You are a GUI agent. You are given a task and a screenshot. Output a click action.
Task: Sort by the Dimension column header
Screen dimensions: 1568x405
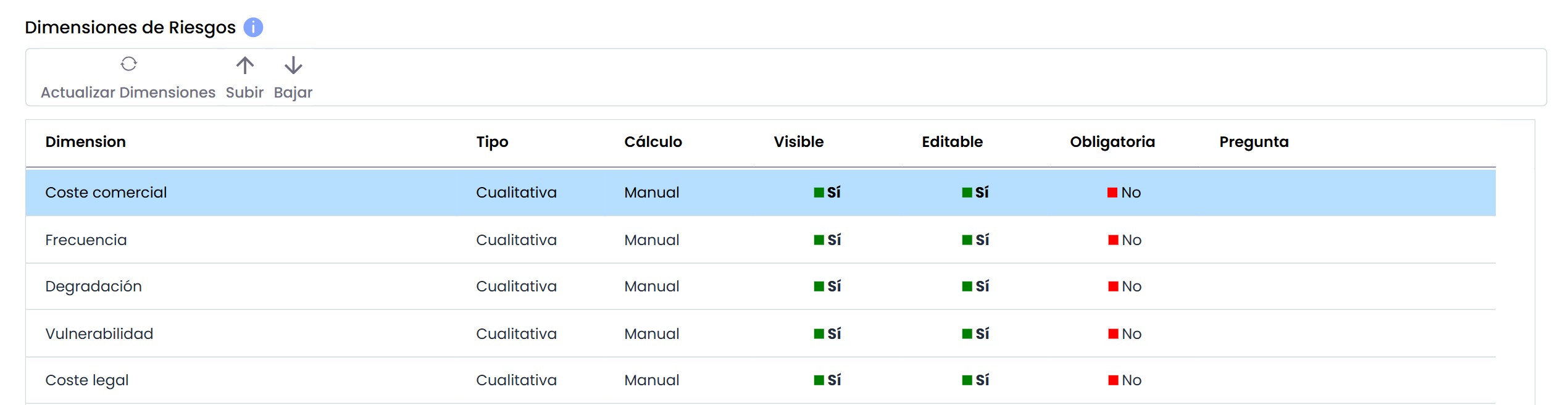85,142
